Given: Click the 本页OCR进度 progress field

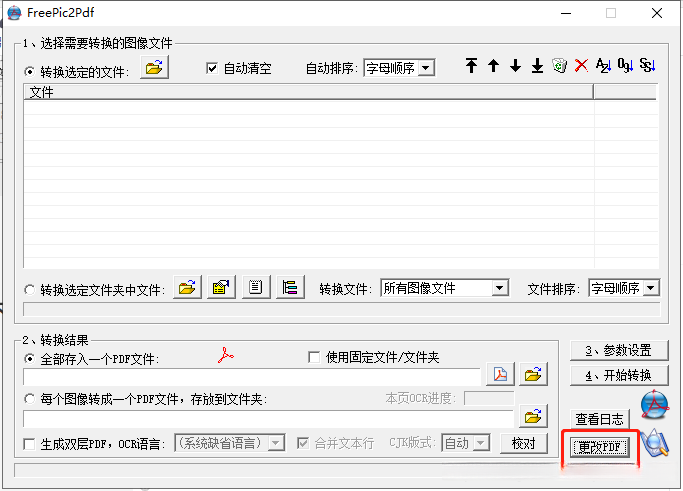Looking at the screenshot, I should click(489, 398).
